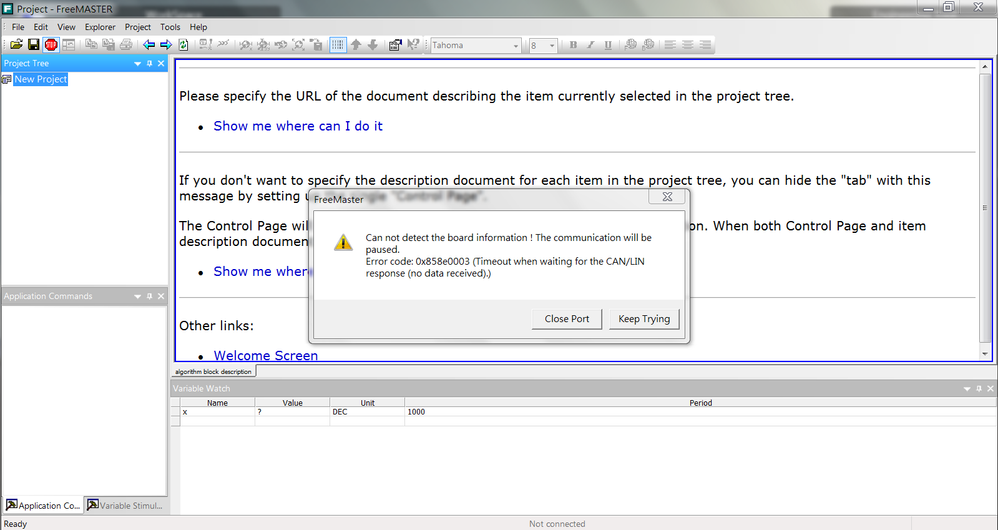Click the gray down arrow toolbar icon
The height and width of the screenshot is (530, 998).
373,45
